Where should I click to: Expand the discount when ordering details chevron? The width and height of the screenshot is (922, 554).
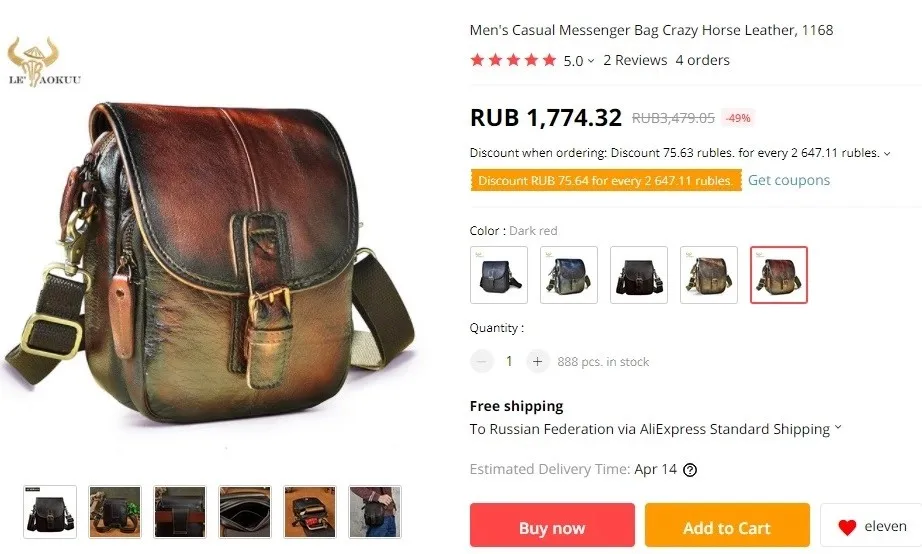coord(887,153)
